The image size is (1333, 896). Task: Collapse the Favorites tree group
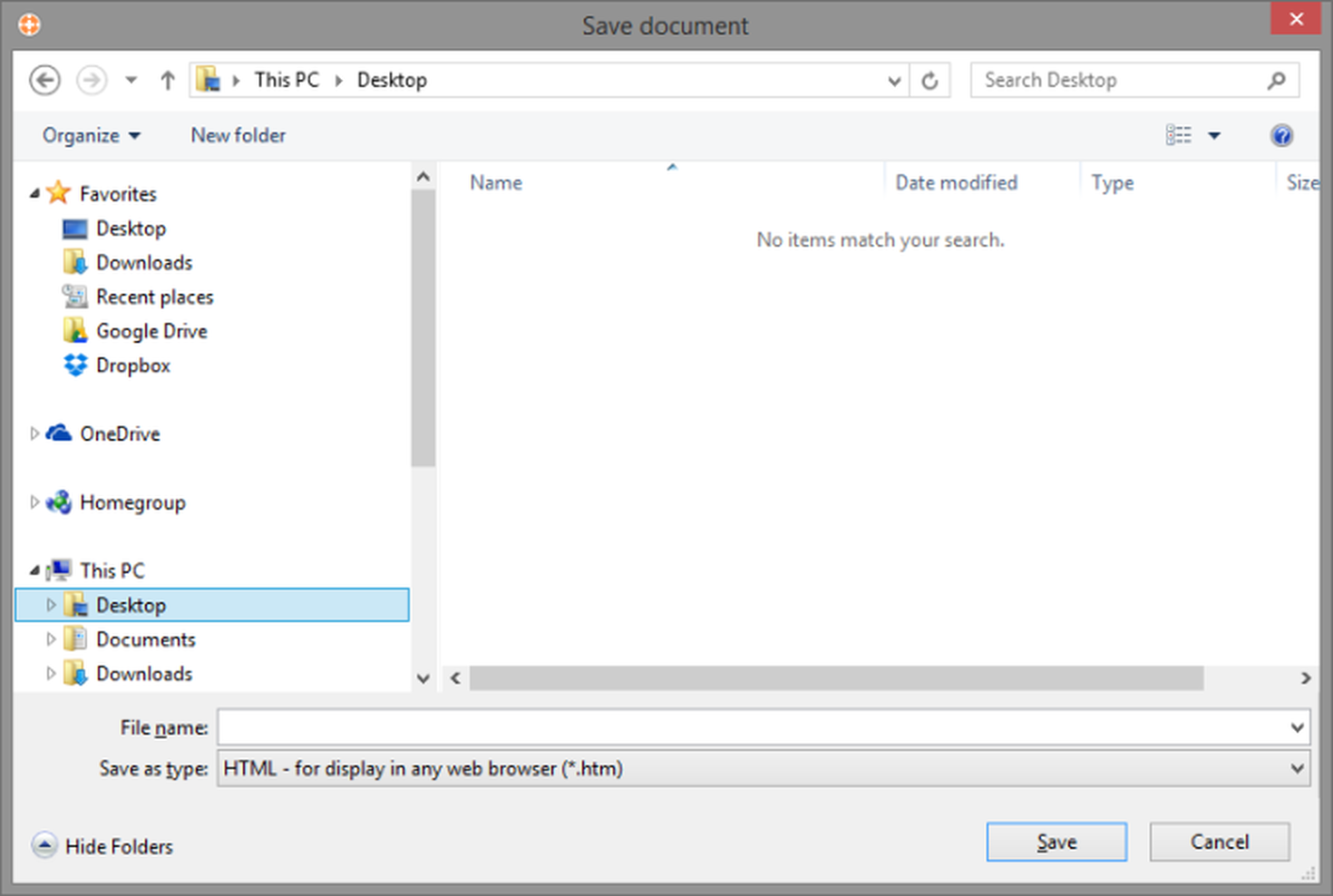34,193
